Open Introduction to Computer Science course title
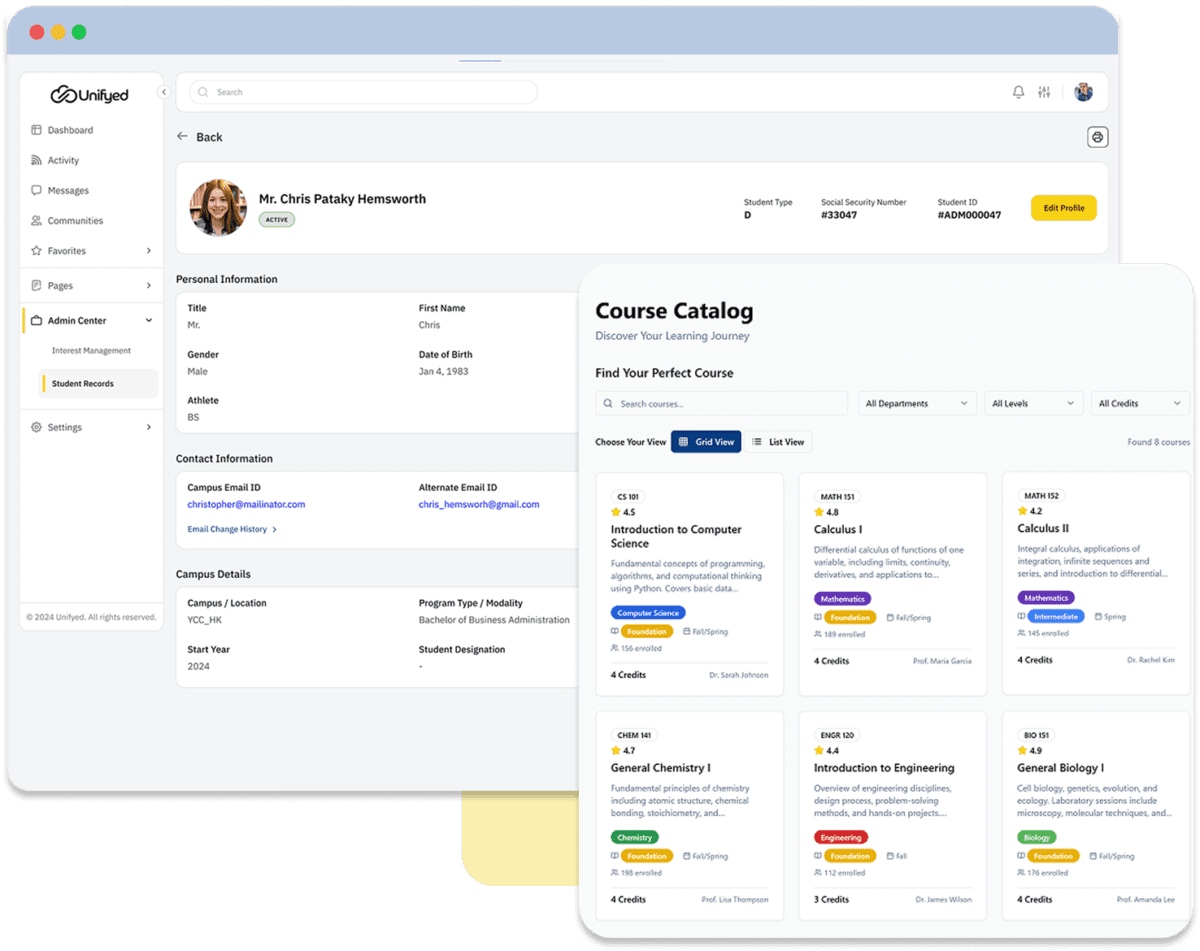 point(676,536)
